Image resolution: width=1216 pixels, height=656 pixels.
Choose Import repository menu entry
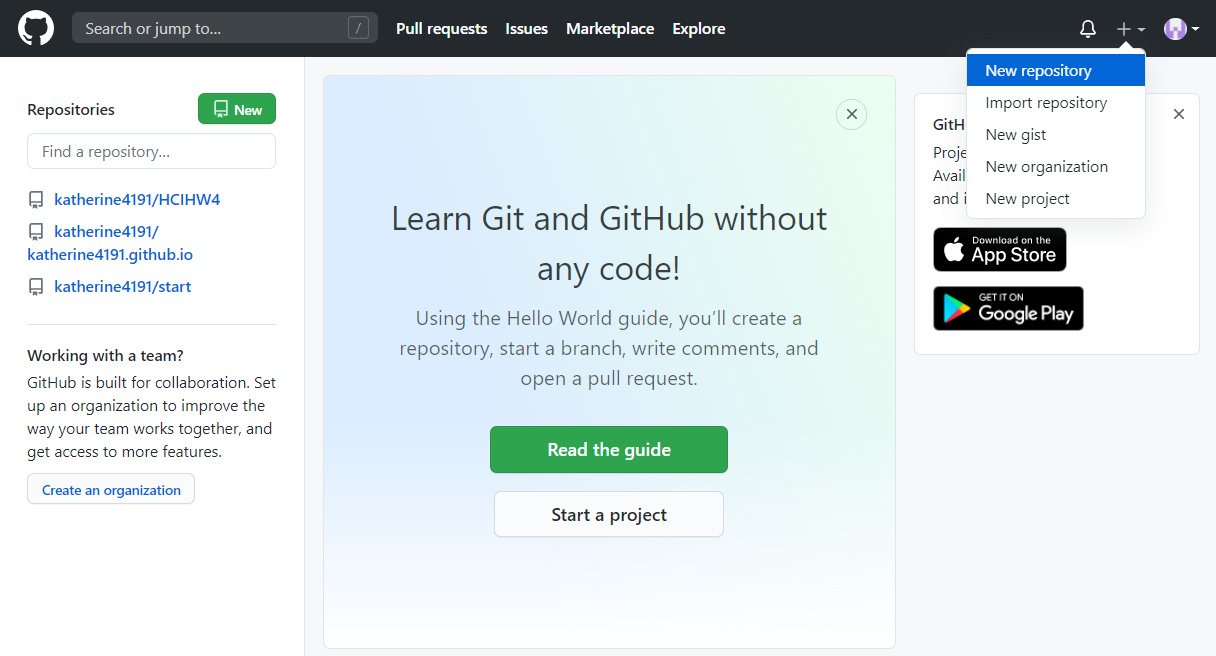(x=1056, y=102)
